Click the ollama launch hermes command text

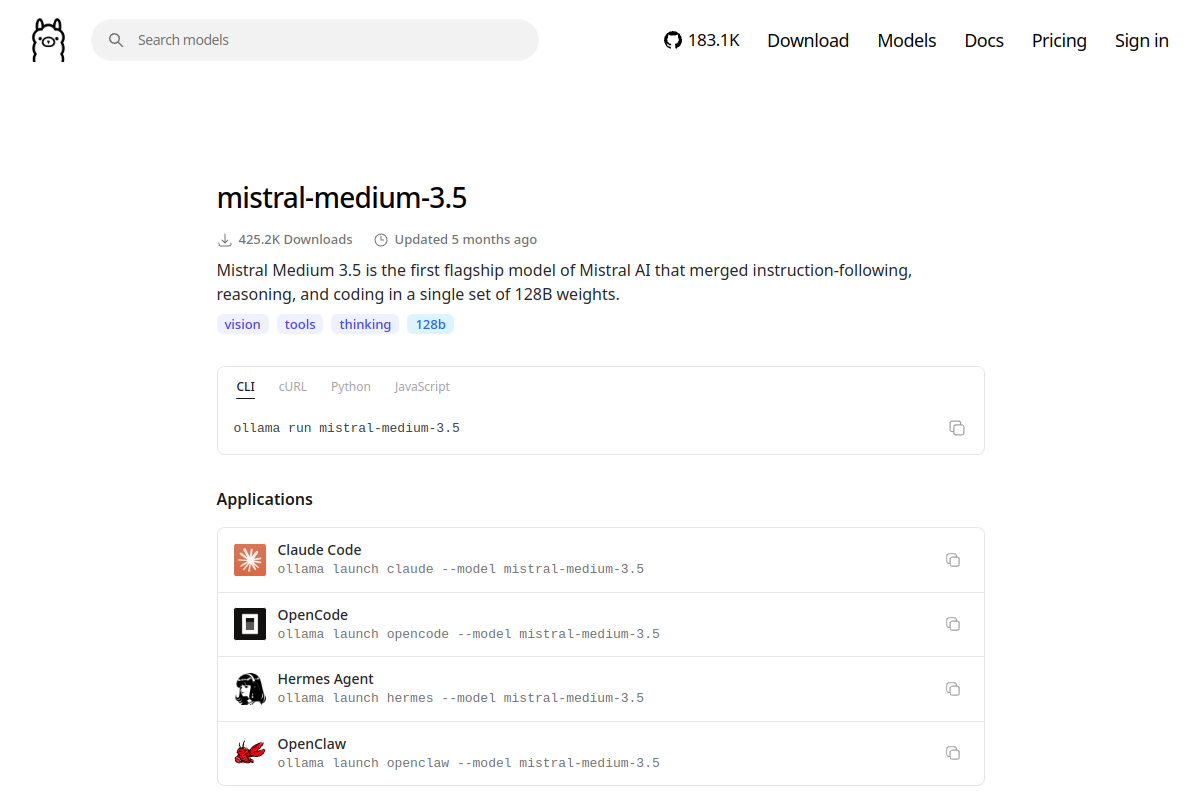[461, 698]
